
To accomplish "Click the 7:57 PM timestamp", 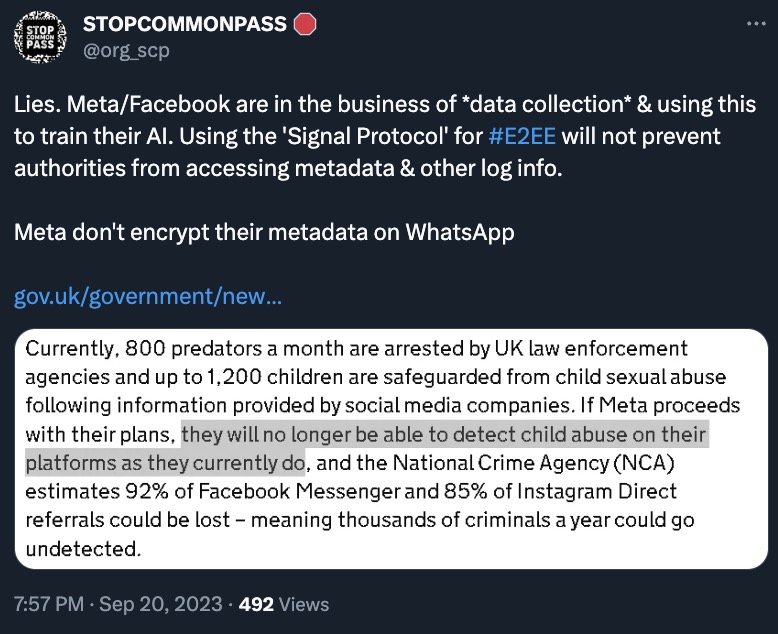I will click(49, 604).
